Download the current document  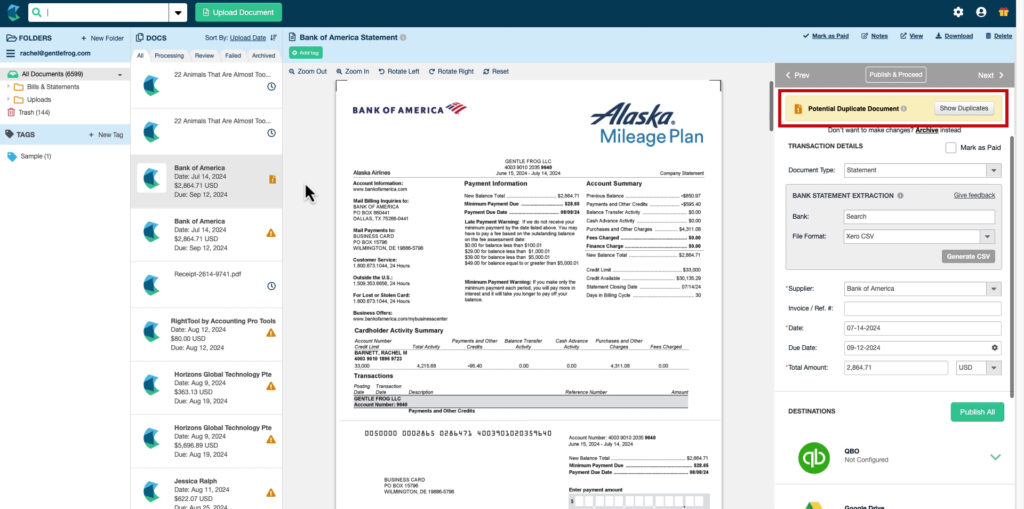point(953,36)
